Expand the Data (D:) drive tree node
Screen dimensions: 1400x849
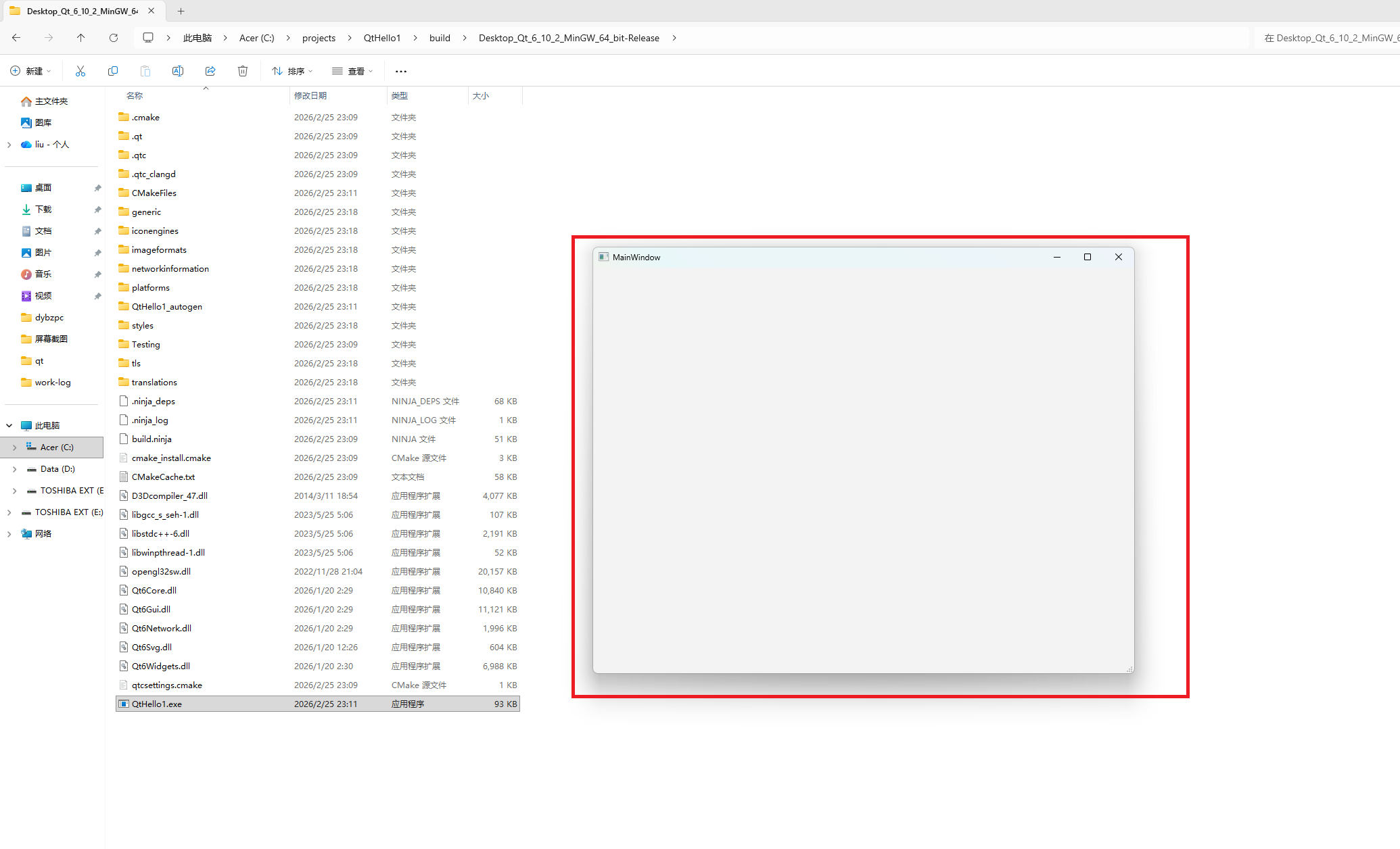[x=14, y=469]
